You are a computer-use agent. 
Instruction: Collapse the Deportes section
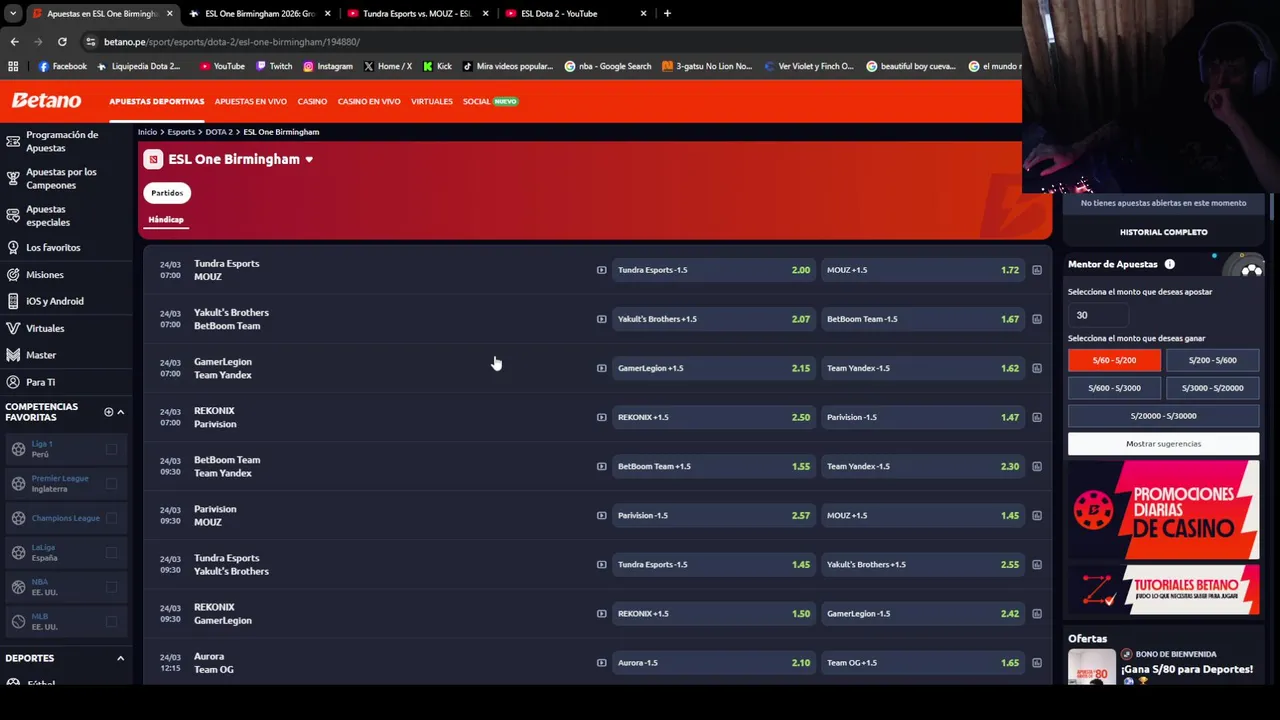[120, 658]
